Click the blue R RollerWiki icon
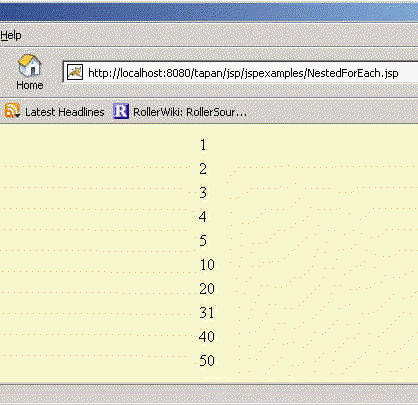Screen dimensions: 418x405 (x=121, y=111)
